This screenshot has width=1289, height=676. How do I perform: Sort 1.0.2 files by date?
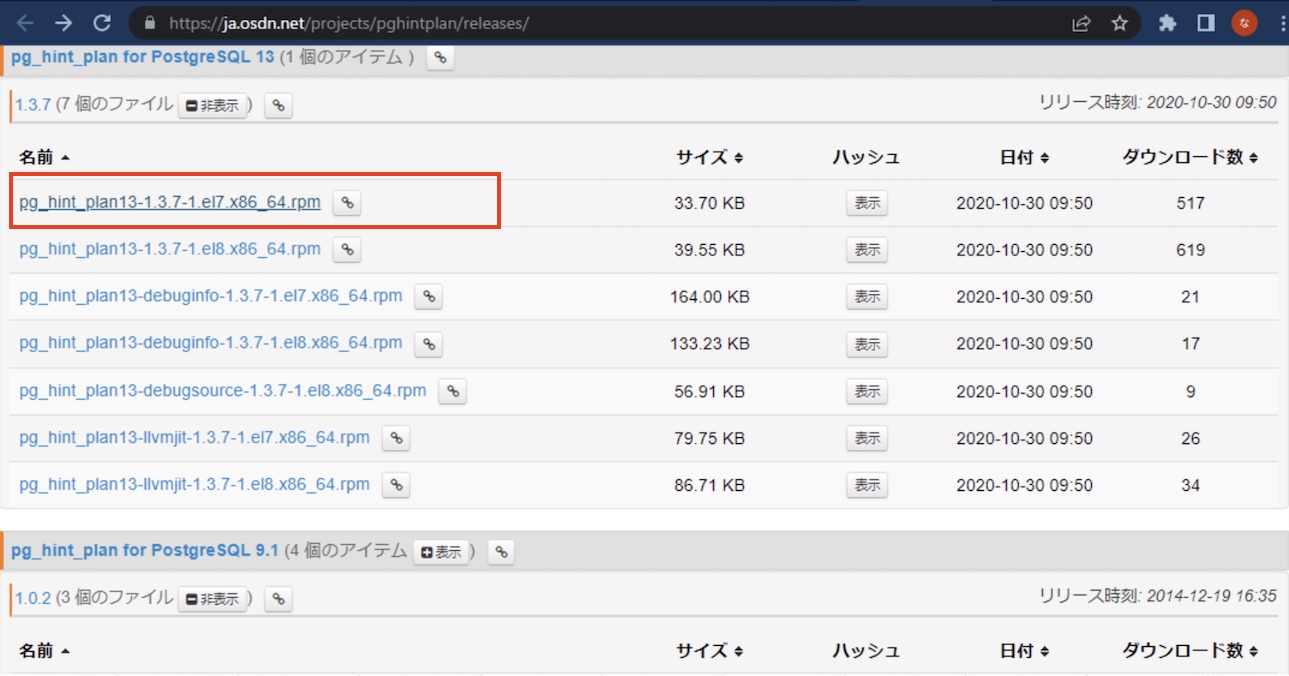(x=1024, y=651)
